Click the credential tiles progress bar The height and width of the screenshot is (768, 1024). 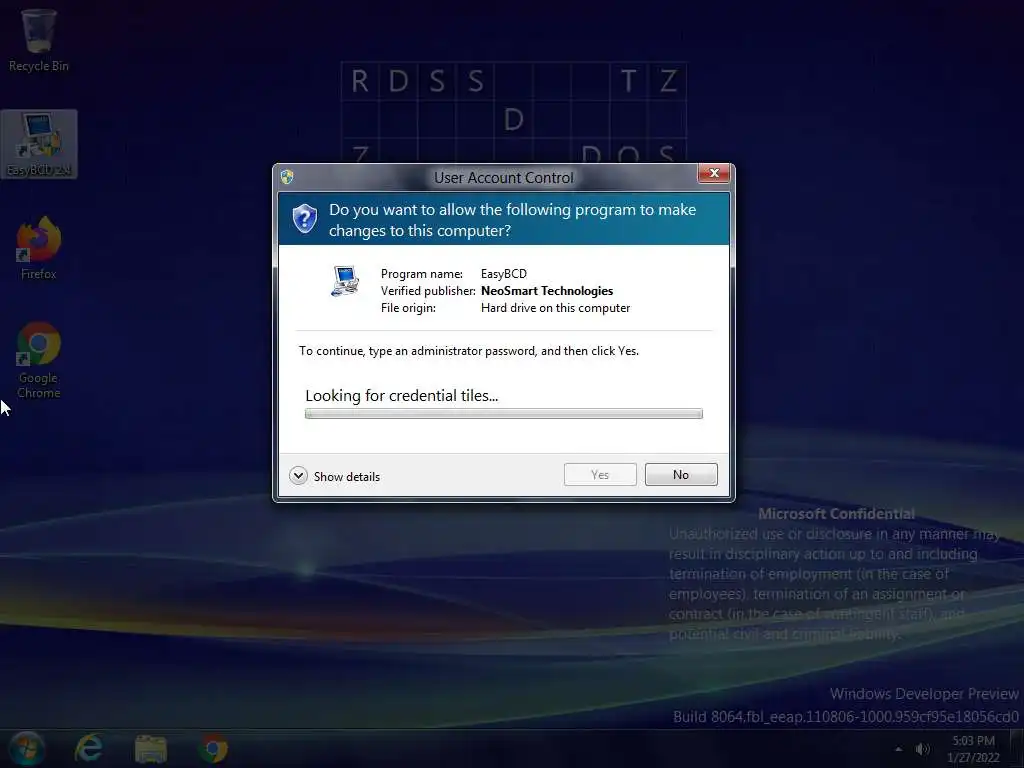point(504,413)
